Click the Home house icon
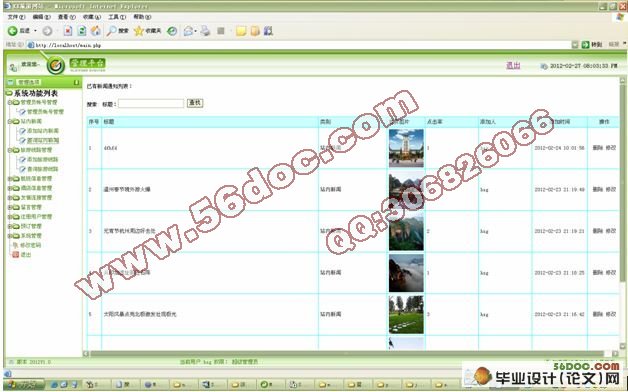628x392 pixels. (96, 31)
